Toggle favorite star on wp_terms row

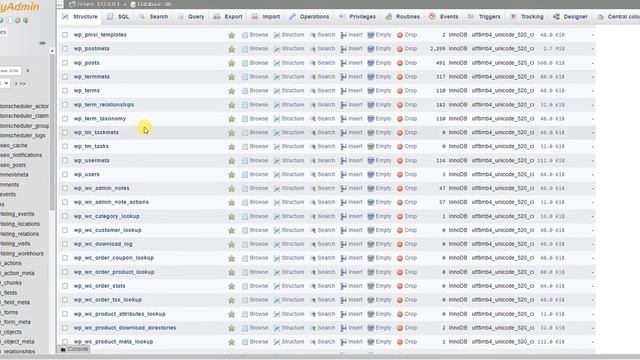[231, 91]
